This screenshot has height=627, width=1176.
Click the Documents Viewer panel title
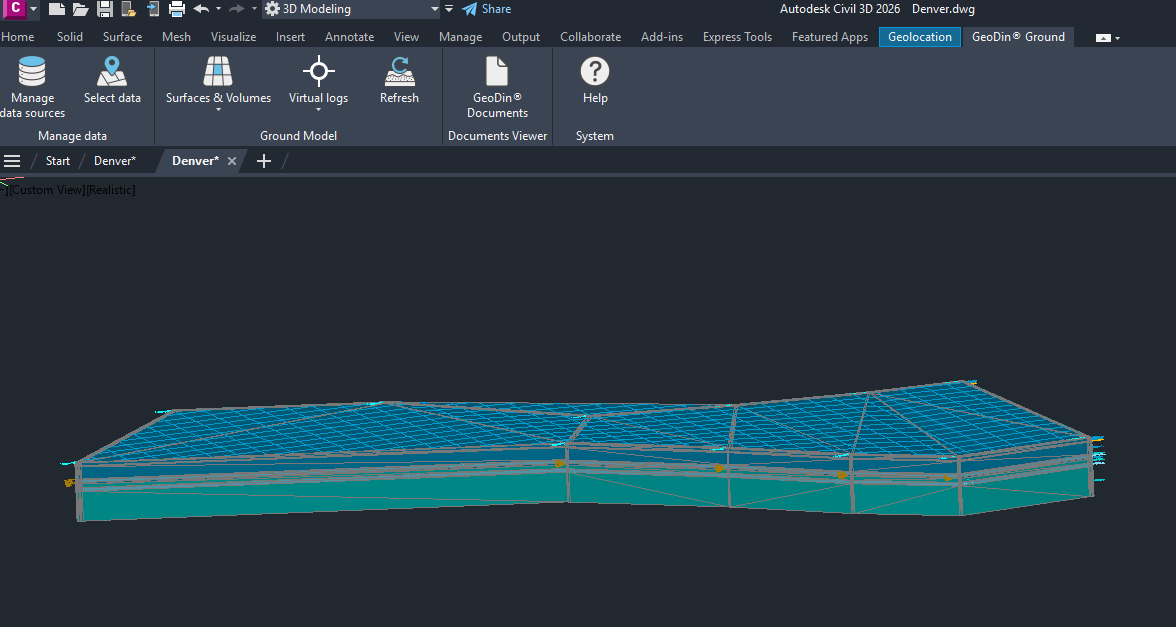click(498, 136)
